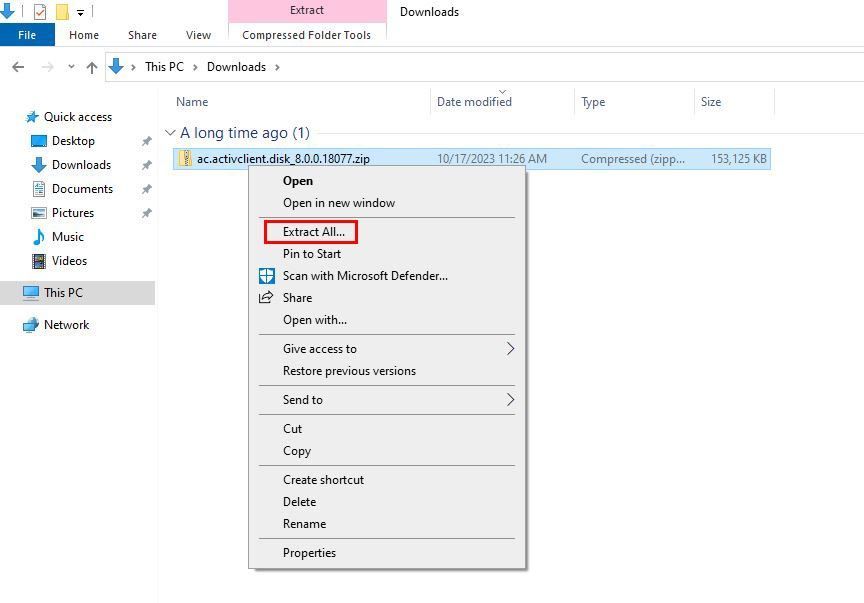Open the File tab
This screenshot has height=603, width=864.
pos(27,35)
